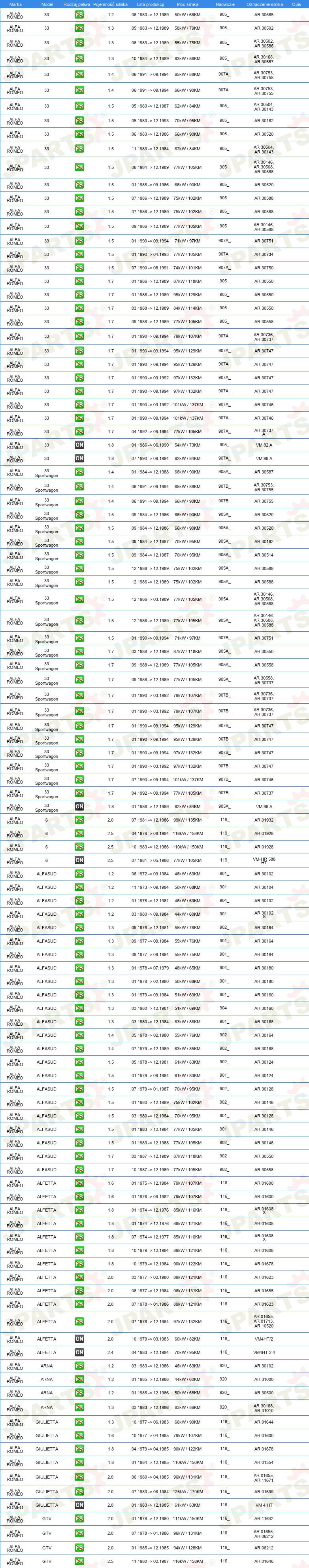Click the PB petrol icon in the ARNA AR 30500 row
Screen dimensions: 309x1568
tap(79, 1392)
